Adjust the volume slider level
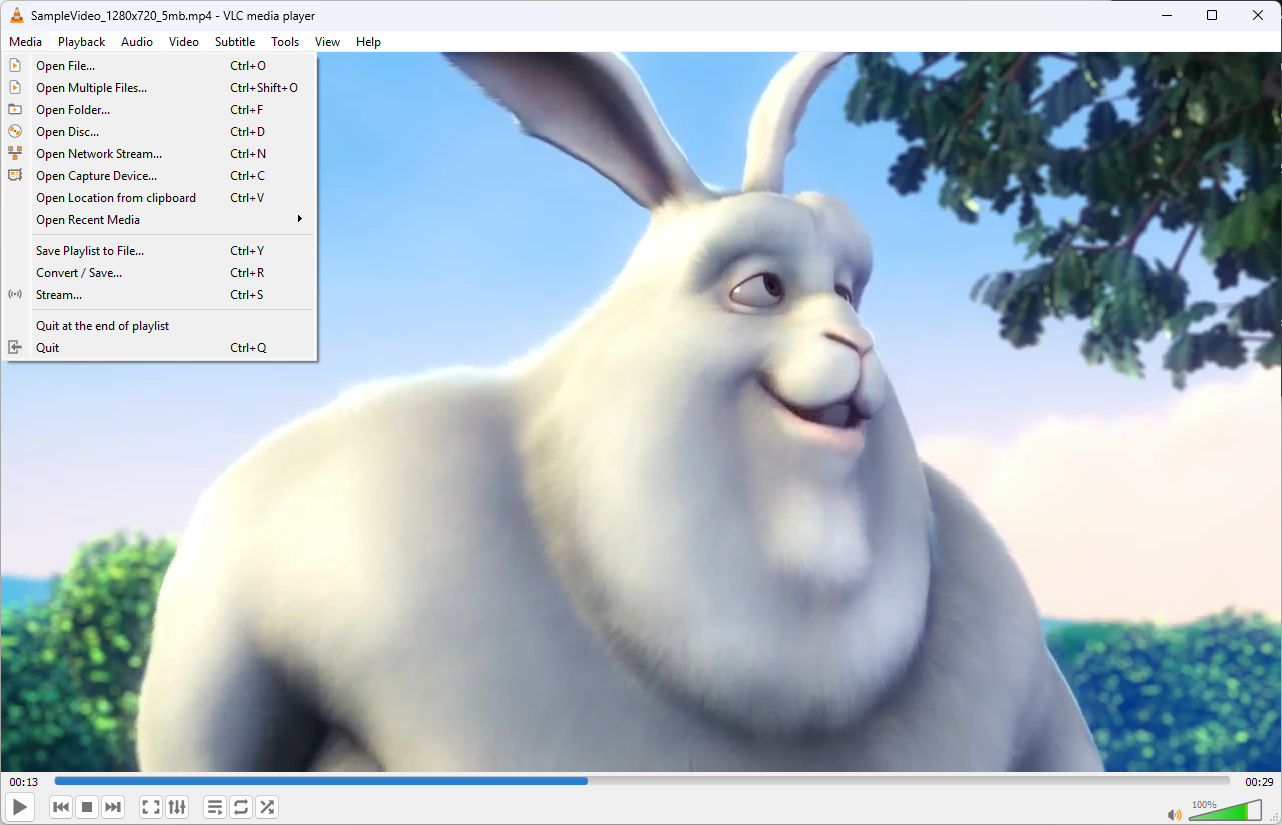1282x825 pixels. [1224, 811]
